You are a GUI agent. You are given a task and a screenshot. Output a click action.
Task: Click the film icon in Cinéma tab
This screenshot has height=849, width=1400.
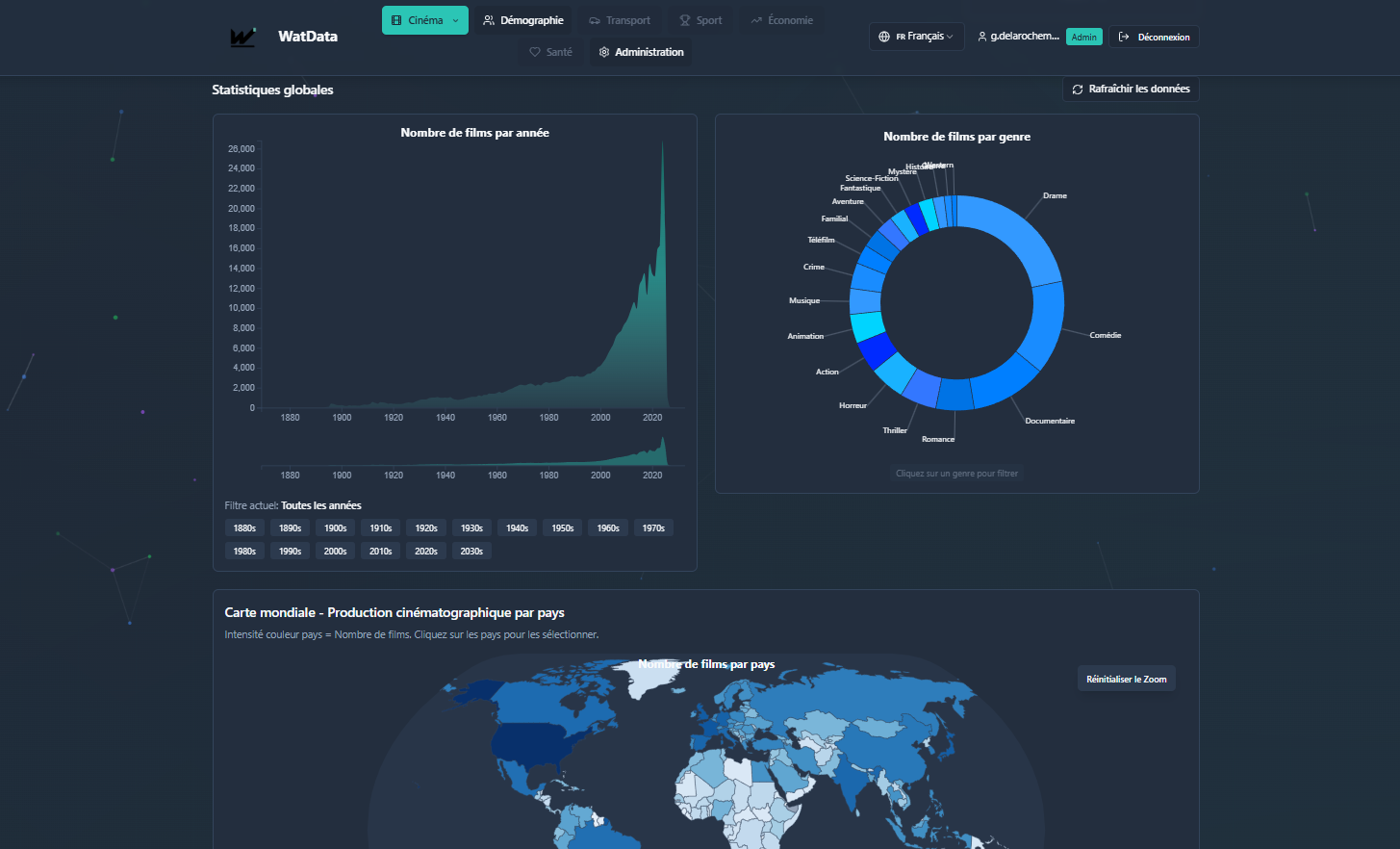(396, 20)
